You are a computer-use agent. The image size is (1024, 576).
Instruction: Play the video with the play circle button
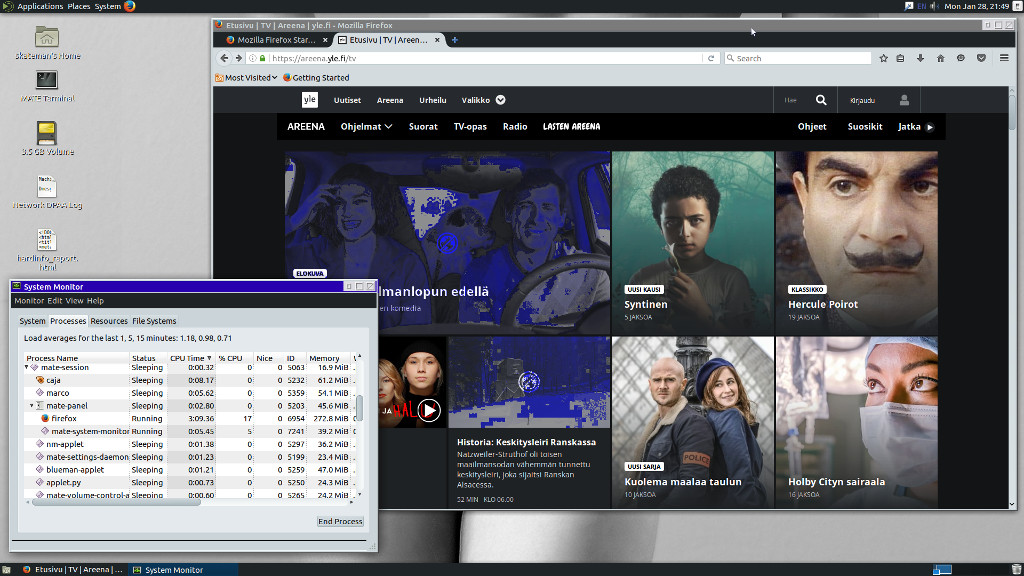pos(429,410)
